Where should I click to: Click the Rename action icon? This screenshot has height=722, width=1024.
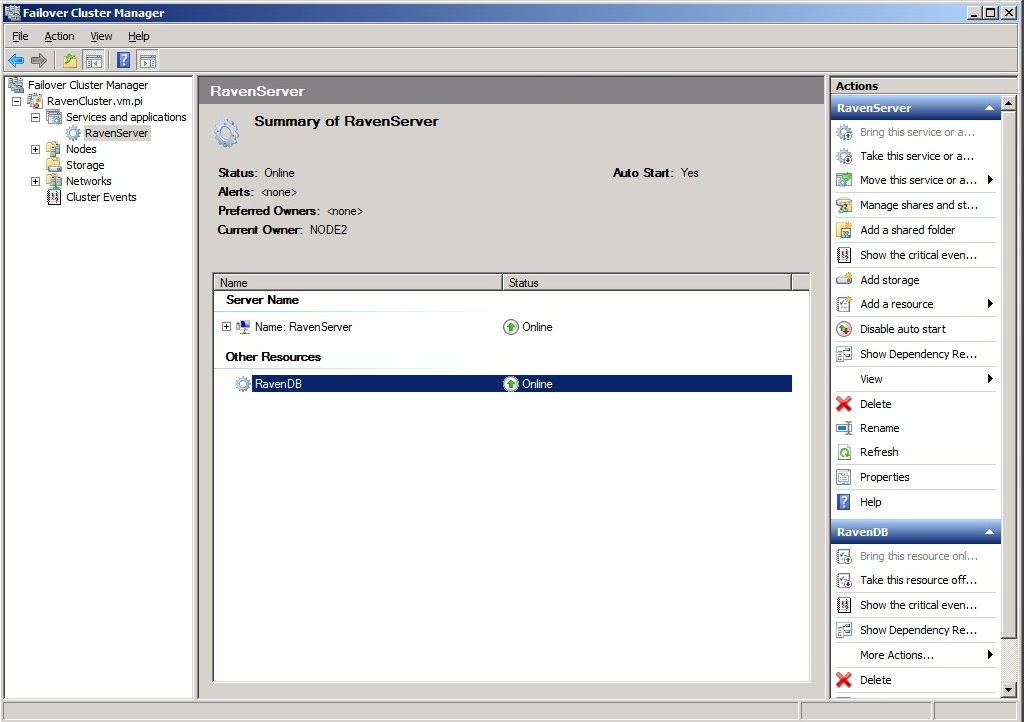click(844, 428)
